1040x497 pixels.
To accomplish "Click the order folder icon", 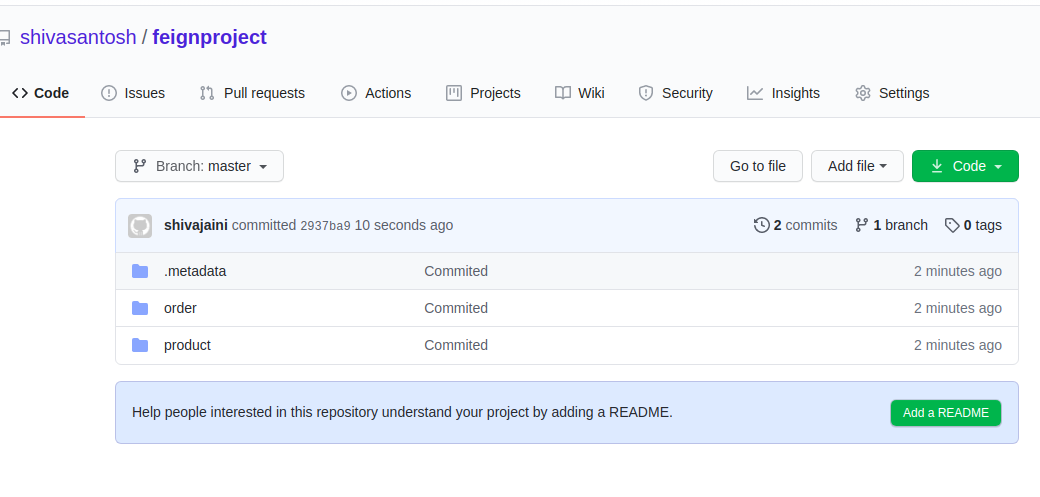I will point(140,308).
